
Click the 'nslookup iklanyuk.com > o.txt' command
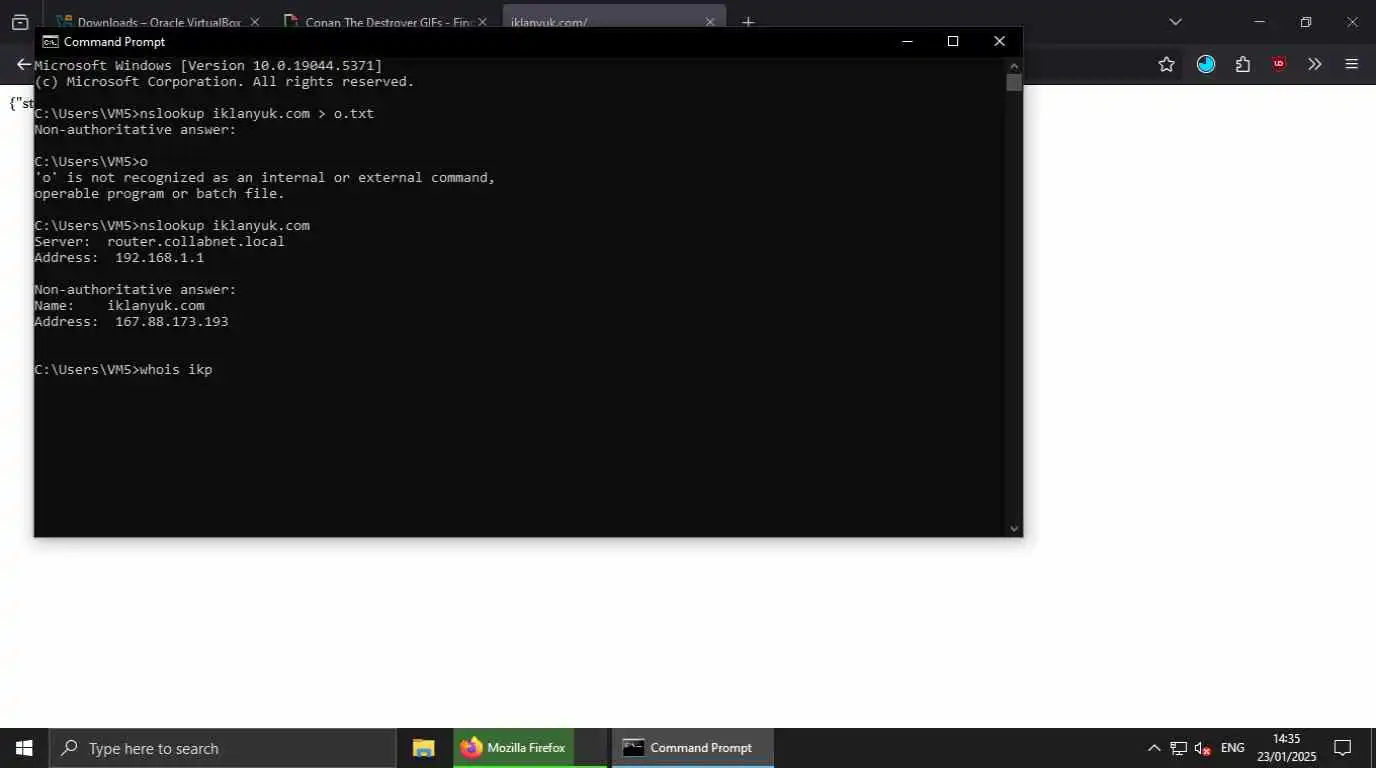[257, 114]
